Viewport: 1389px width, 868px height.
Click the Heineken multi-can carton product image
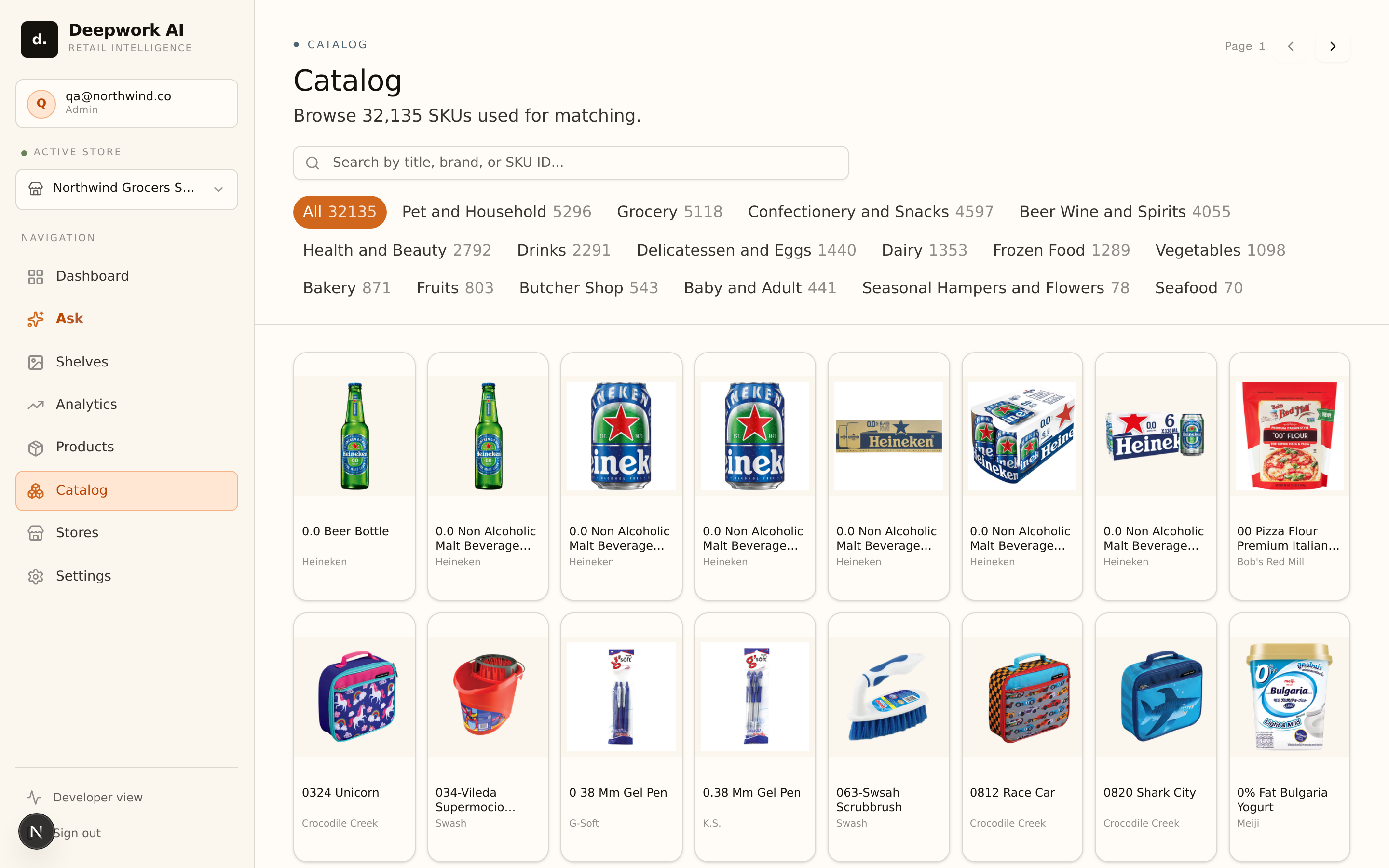tap(1022, 436)
